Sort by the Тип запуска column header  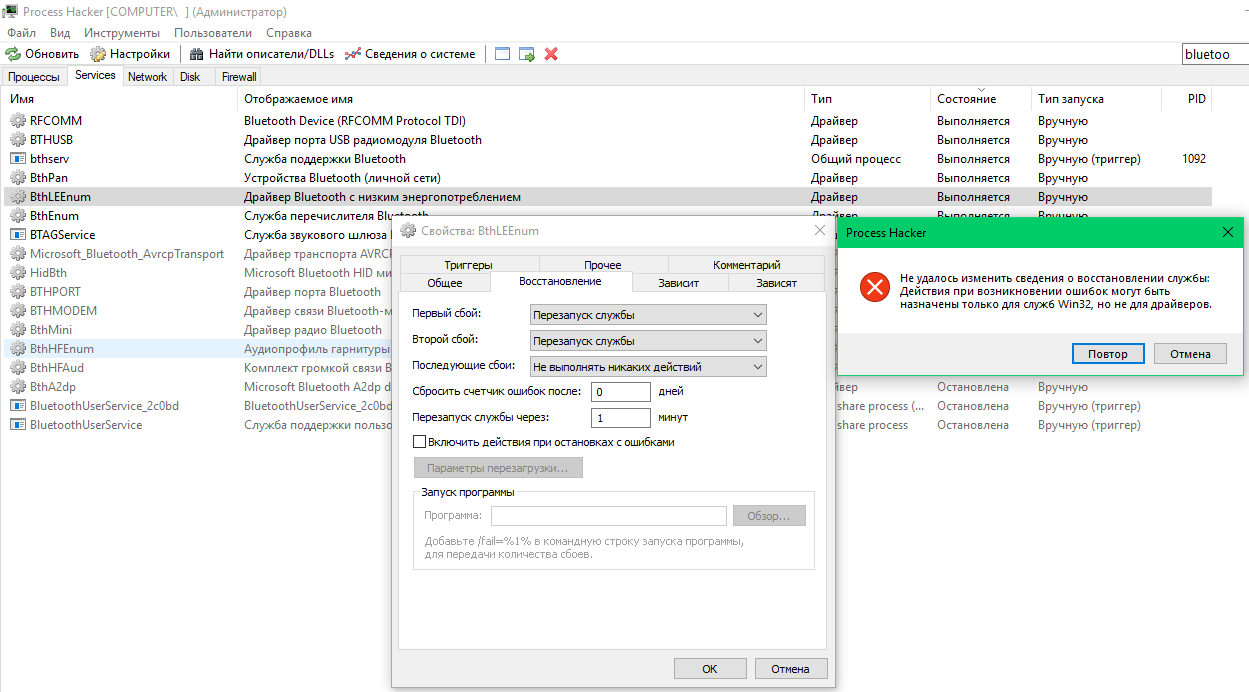pos(1096,99)
